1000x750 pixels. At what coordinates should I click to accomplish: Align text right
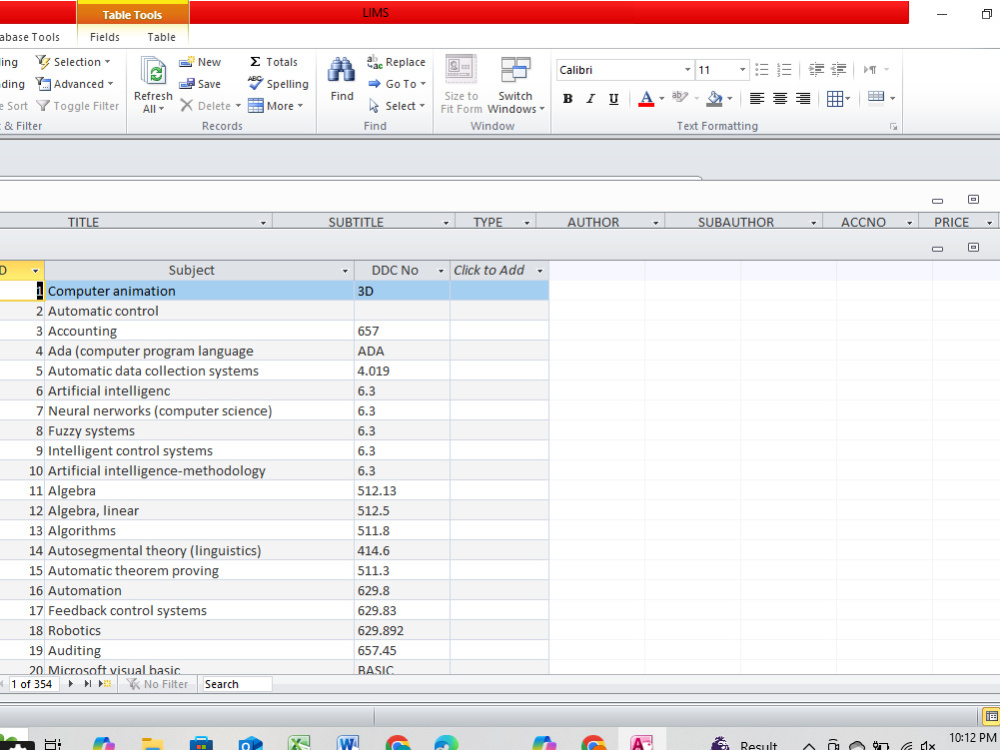click(x=803, y=99)
